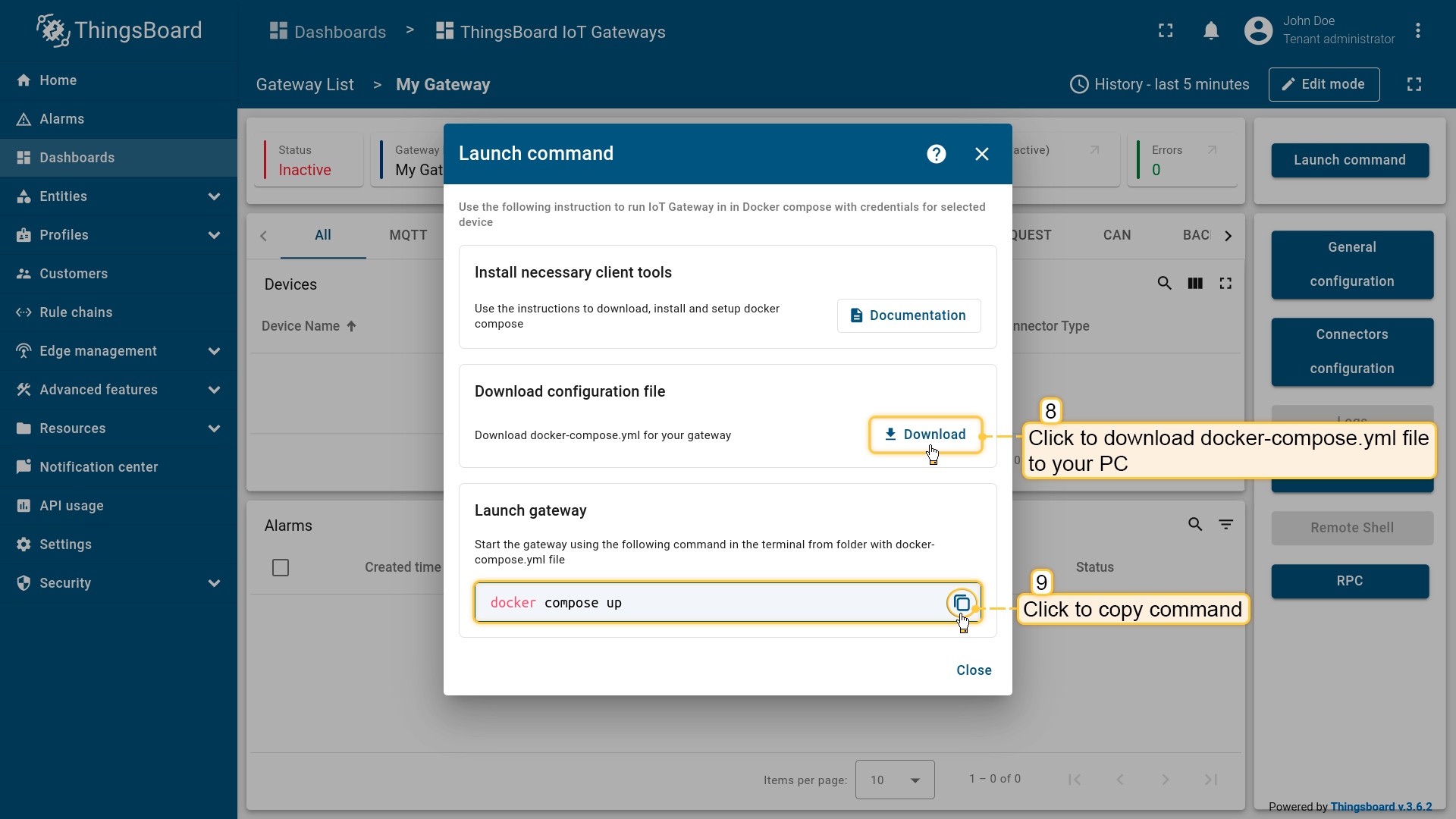Open John Doe user avatar
Screen dimensions: 1456x819
pyautogui.click(x=1258, y=30)
